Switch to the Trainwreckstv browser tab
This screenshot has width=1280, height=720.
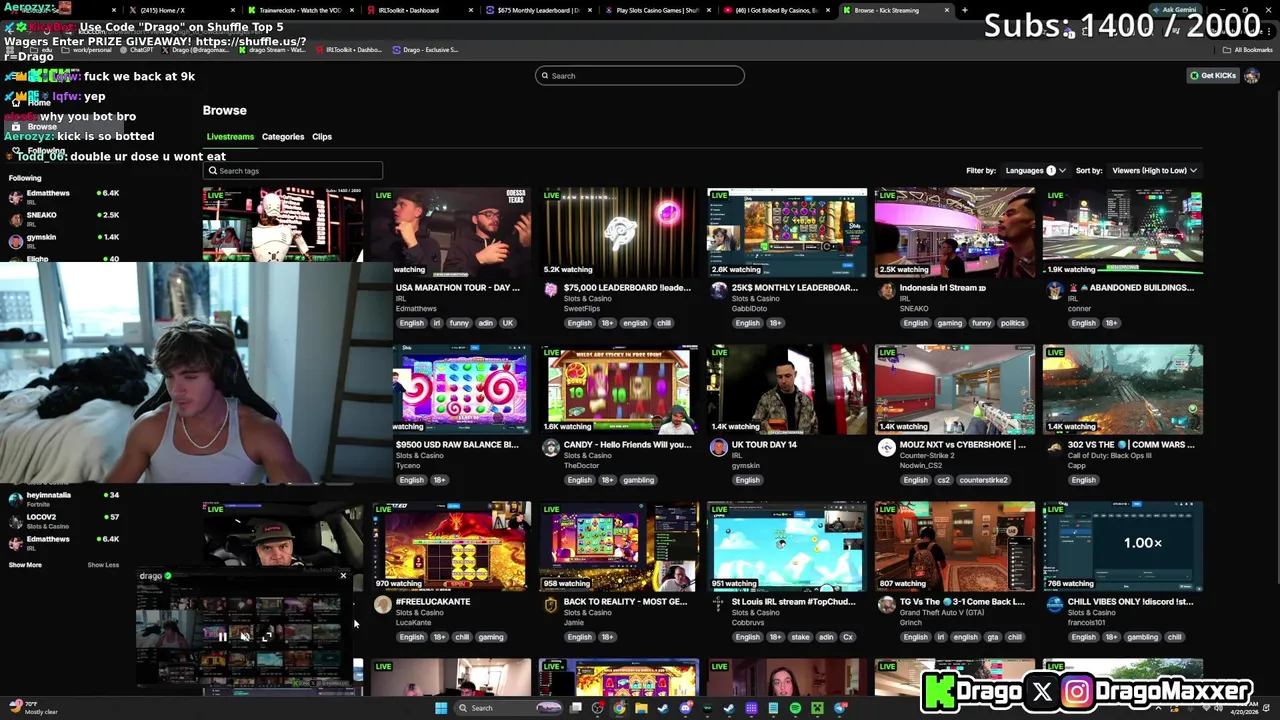tap(300, 10)
